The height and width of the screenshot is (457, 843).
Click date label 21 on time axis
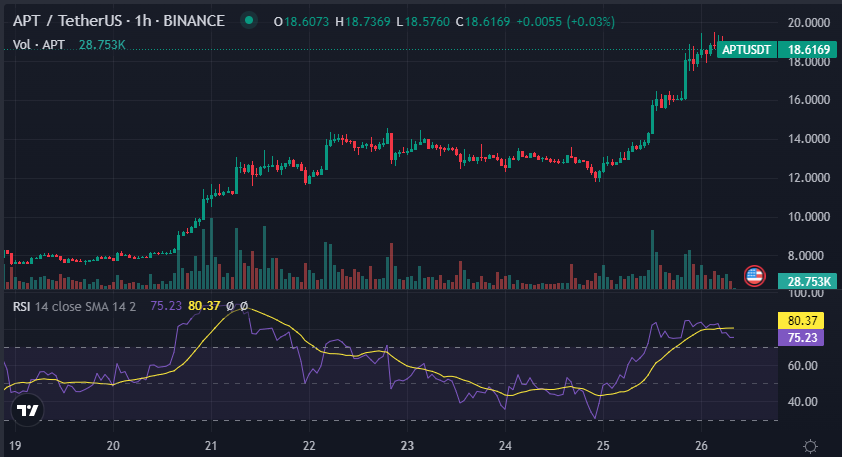(x=211, y=446)
